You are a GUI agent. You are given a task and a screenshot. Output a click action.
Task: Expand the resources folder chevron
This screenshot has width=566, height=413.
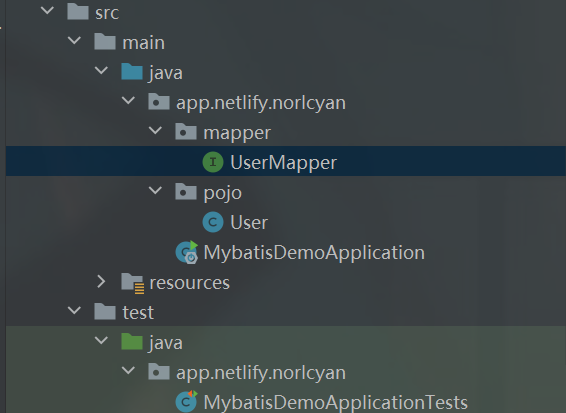point(101,282)
